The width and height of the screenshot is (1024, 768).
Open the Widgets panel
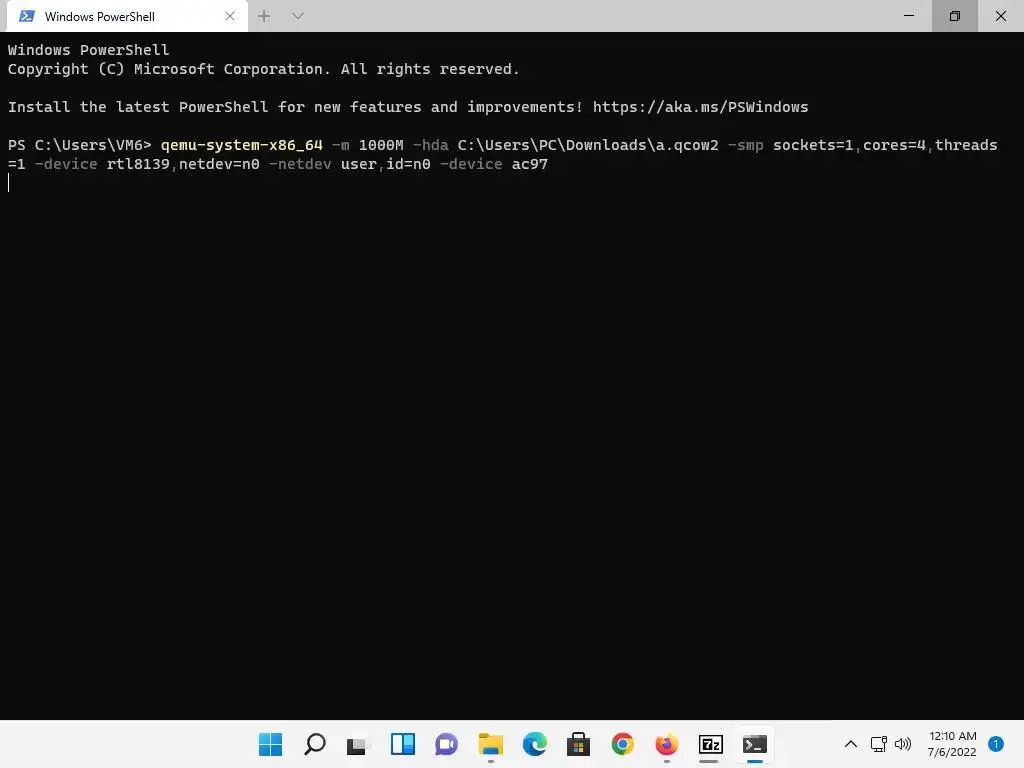pos(403,744)
